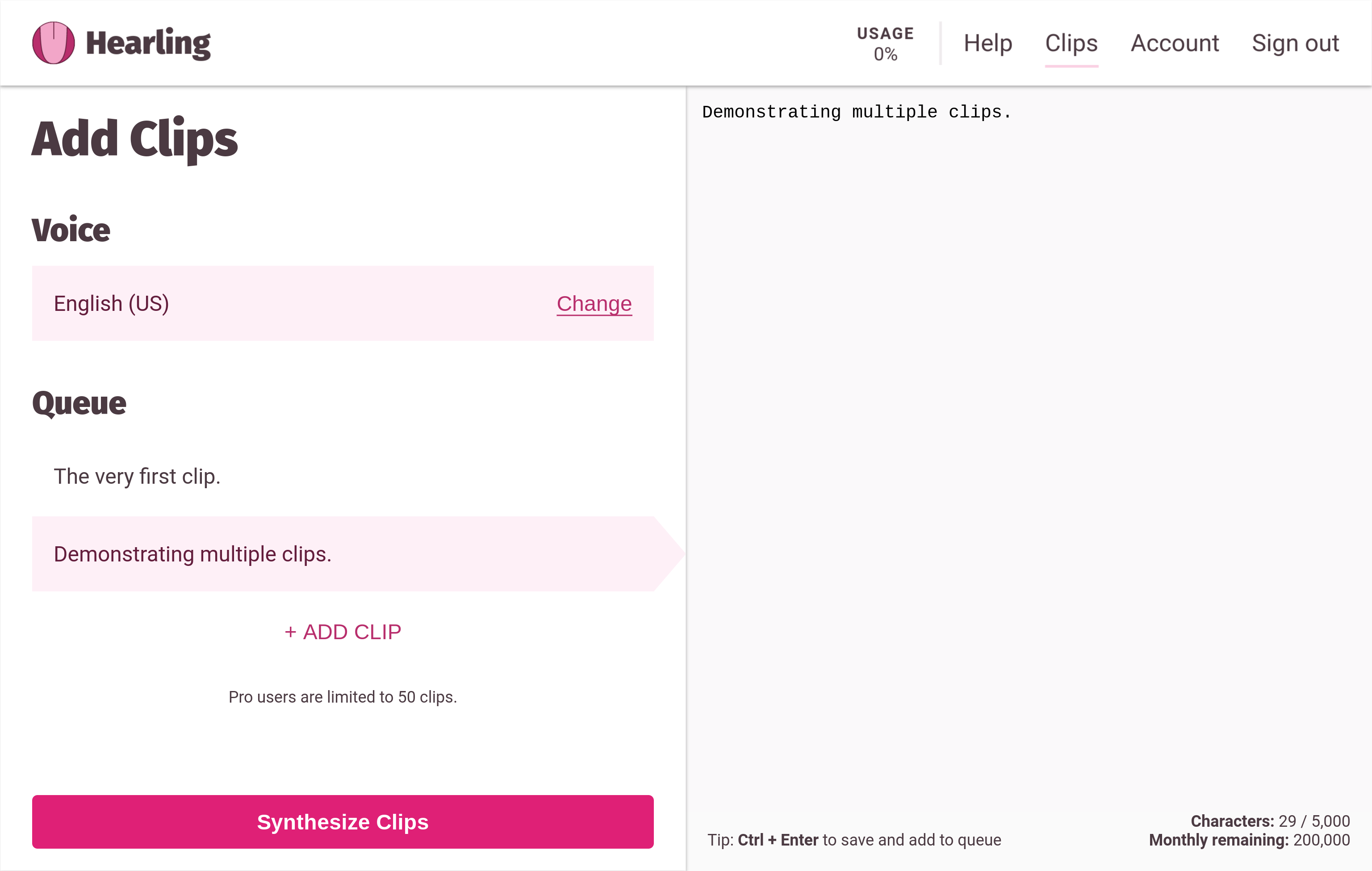
Task: Click the Synthesize Clips button
Action: [x=343, y=821]
